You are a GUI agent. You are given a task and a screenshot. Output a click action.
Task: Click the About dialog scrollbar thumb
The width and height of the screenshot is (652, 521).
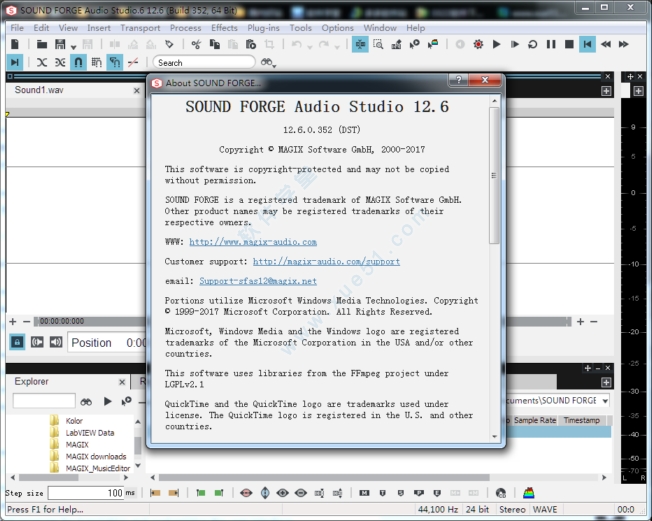[494, 175]
